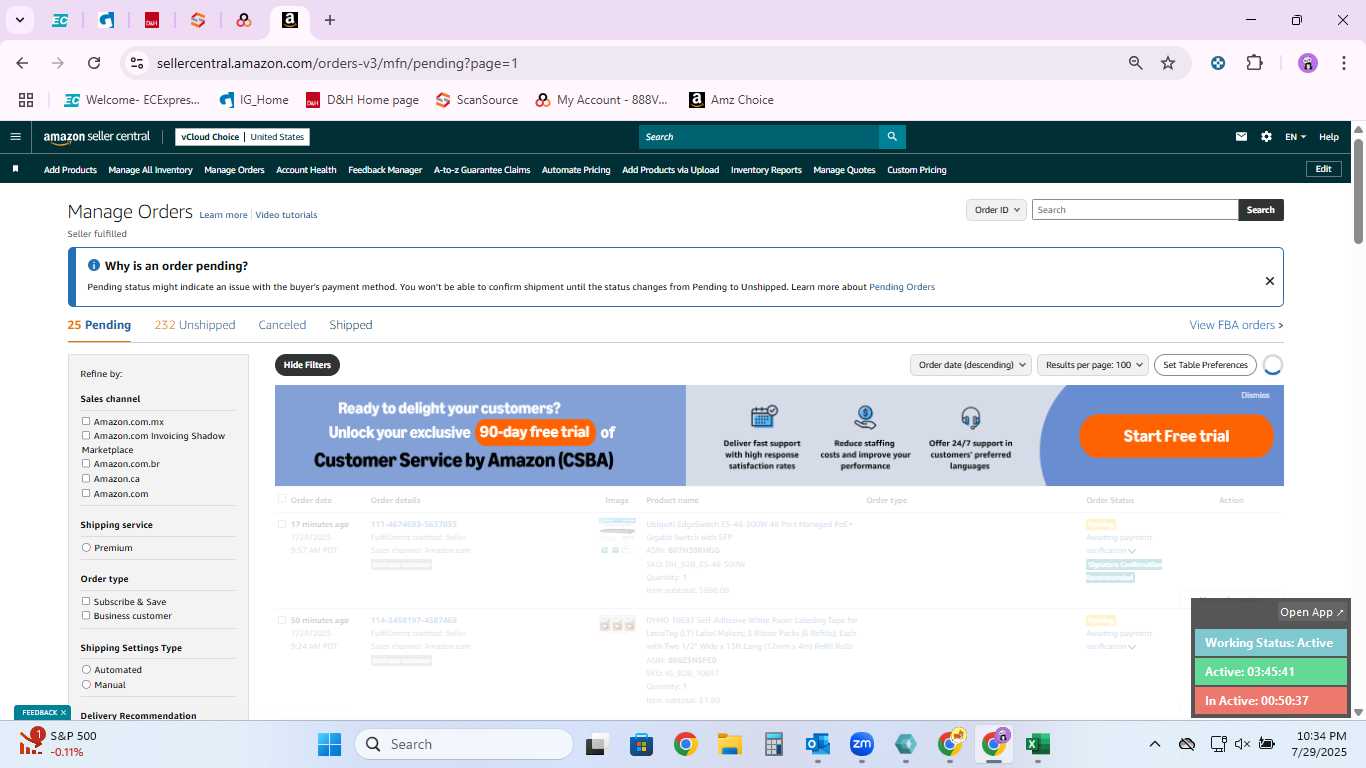Click the Open App overlay button
This screenshot has width=1366, height=768.
coord(1313,612)
